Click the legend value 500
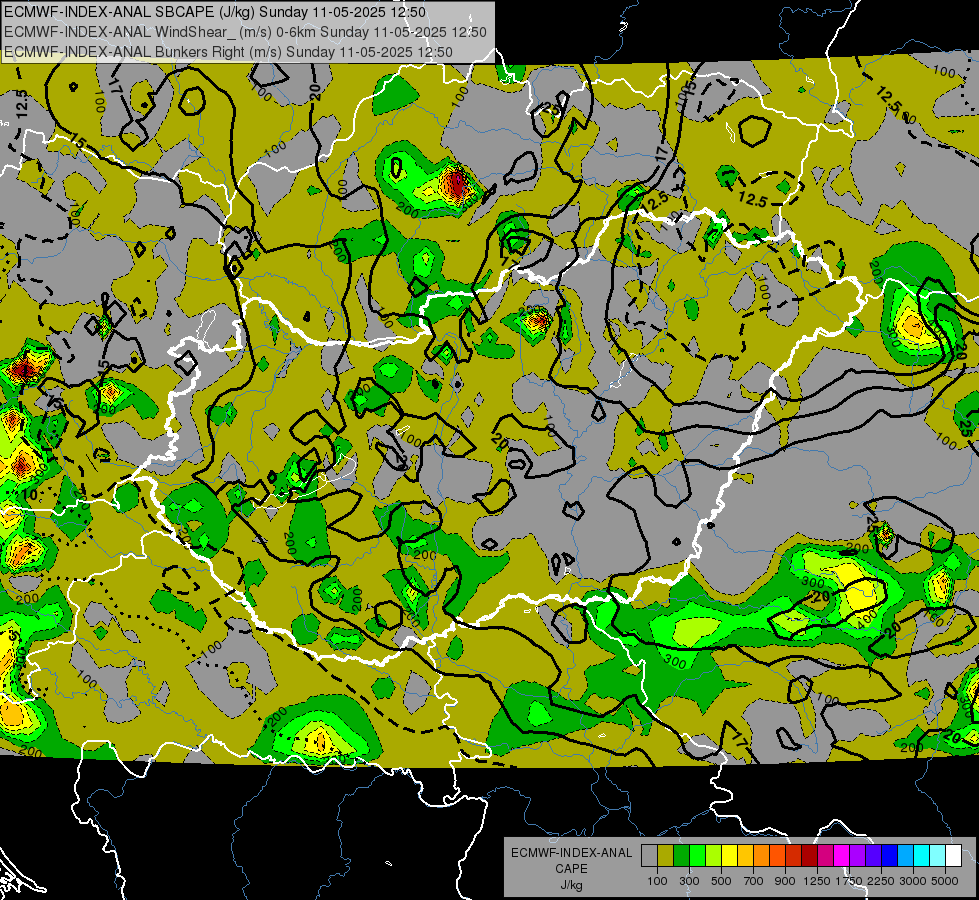 tap(721, 881)
